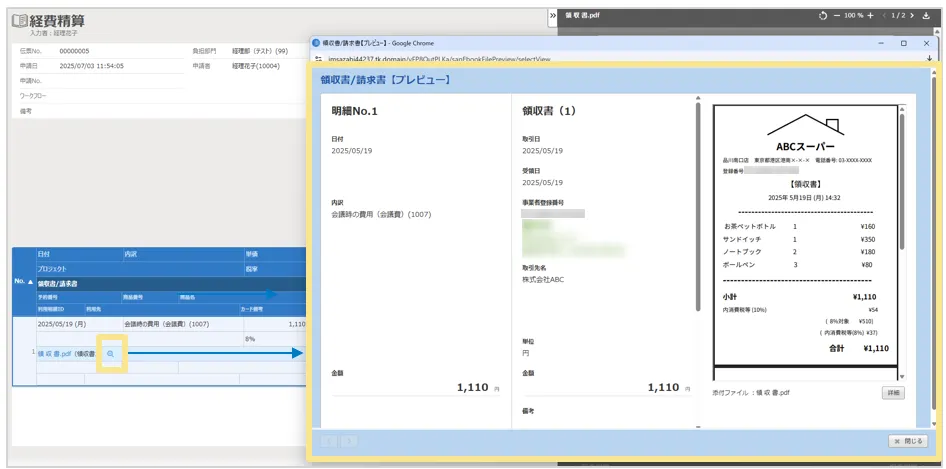Click the scrollbar beside 領収書（1） details
This screenshot has width=946, height=469.
click(697, 200)
